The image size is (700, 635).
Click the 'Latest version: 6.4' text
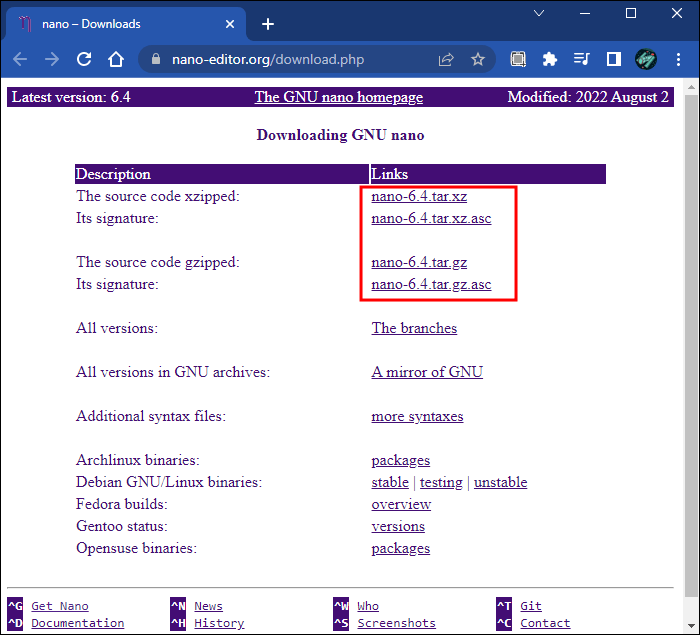coord(71,97)
